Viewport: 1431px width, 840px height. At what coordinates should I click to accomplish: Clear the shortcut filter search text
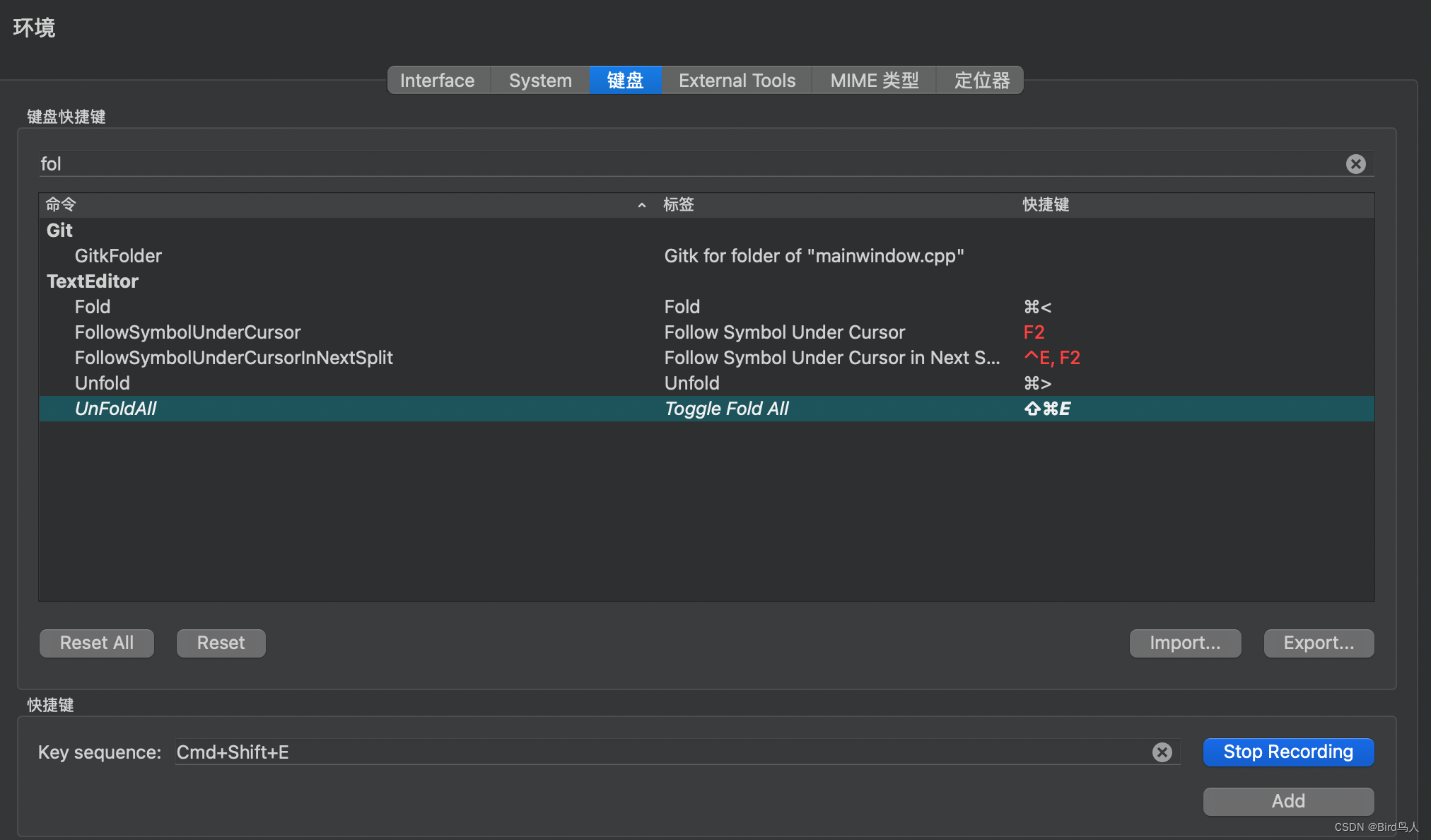1355,164
